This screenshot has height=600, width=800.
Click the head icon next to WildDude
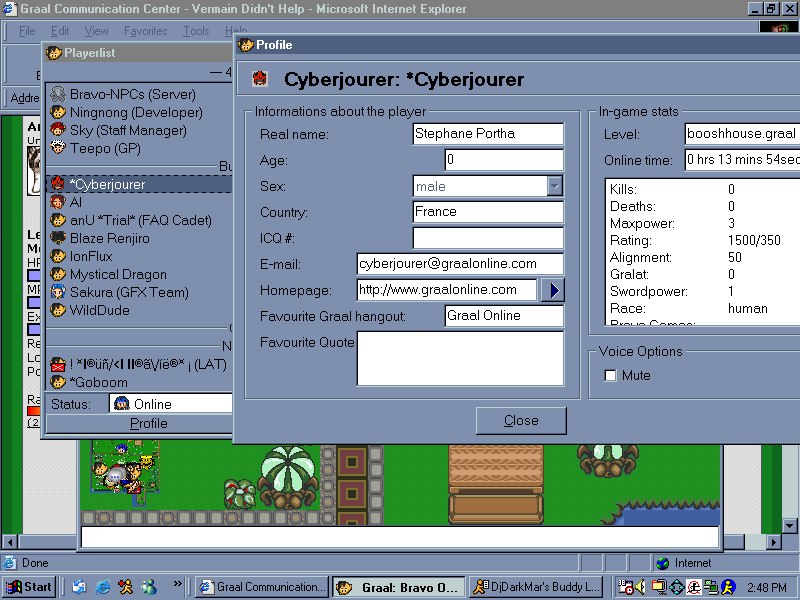(58, 310)
